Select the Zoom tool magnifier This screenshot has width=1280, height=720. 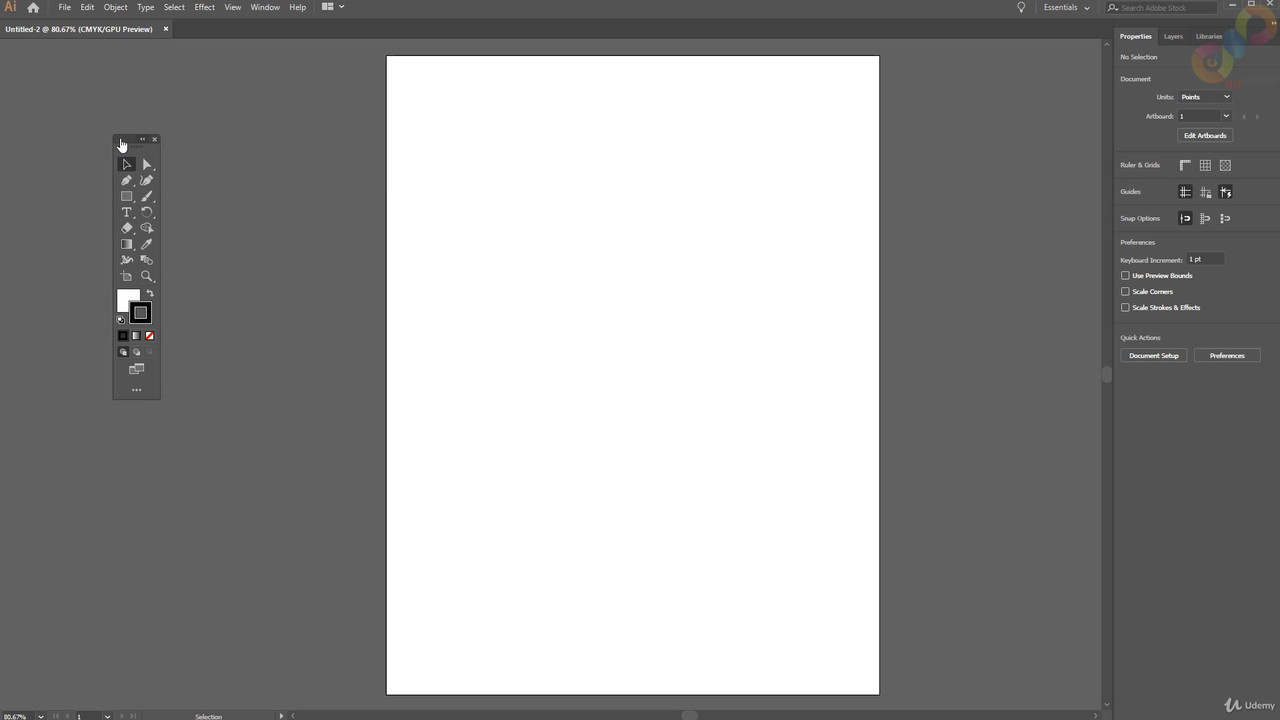point(146,276)
